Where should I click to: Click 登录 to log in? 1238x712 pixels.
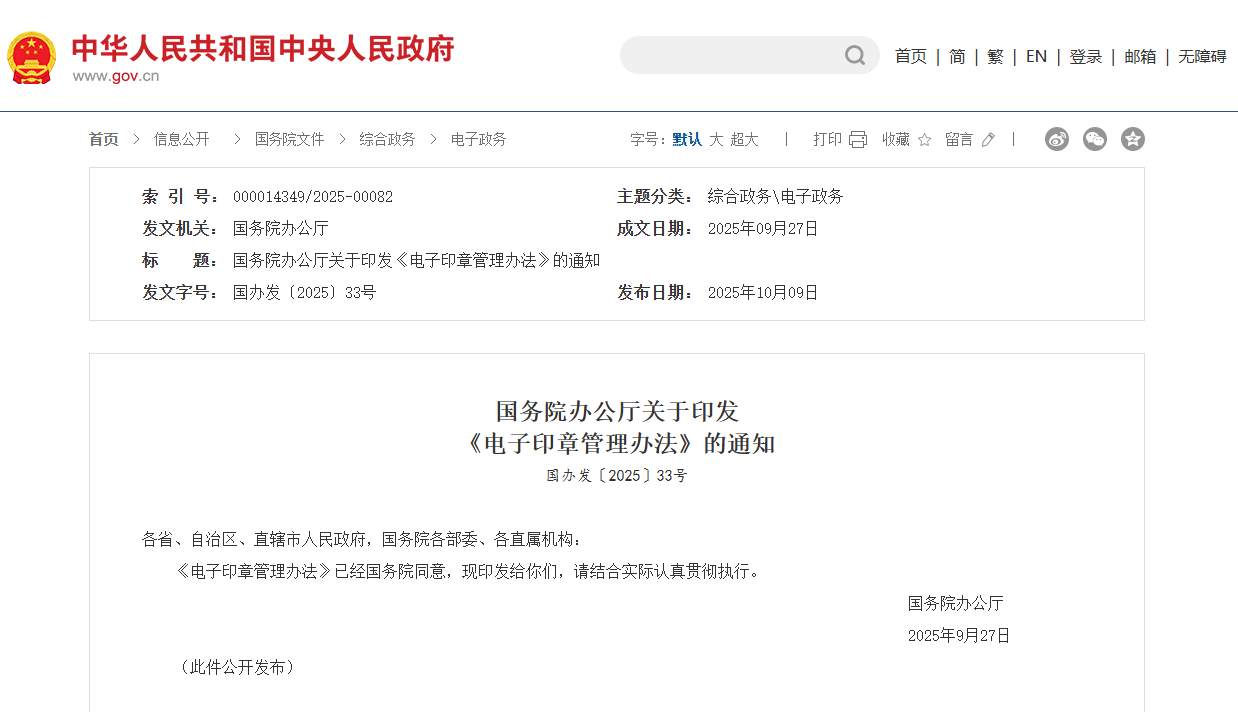pyautogui.click(x=1086, y=56)
